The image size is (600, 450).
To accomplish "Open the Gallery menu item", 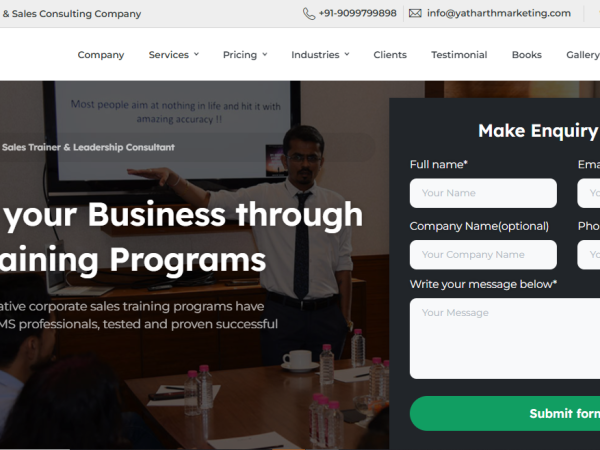I will pyautogui.click(x=583, y=55).
